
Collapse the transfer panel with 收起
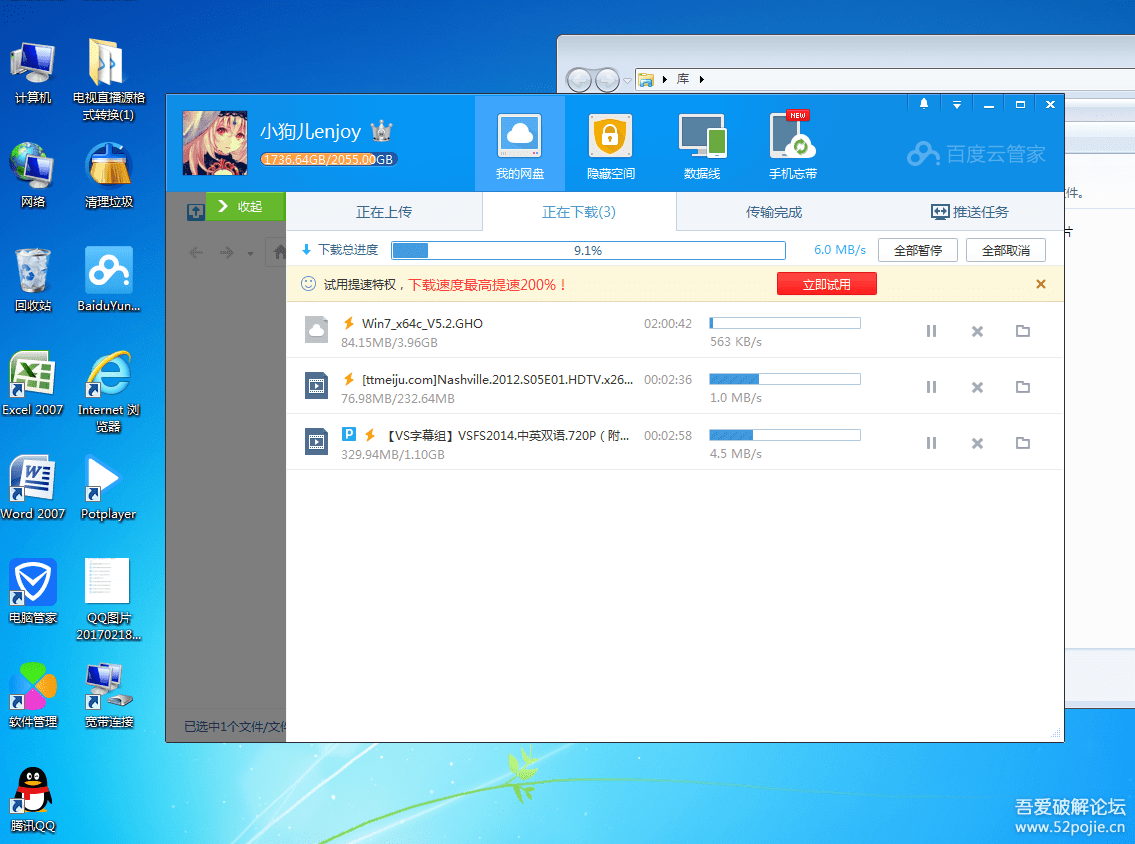click(245, 206)
